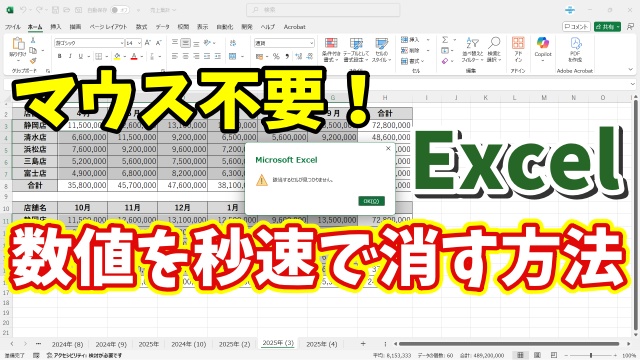Switch to the Insert ribbon tab
This screenshot has height=360, width=640.
click(56, 27)
